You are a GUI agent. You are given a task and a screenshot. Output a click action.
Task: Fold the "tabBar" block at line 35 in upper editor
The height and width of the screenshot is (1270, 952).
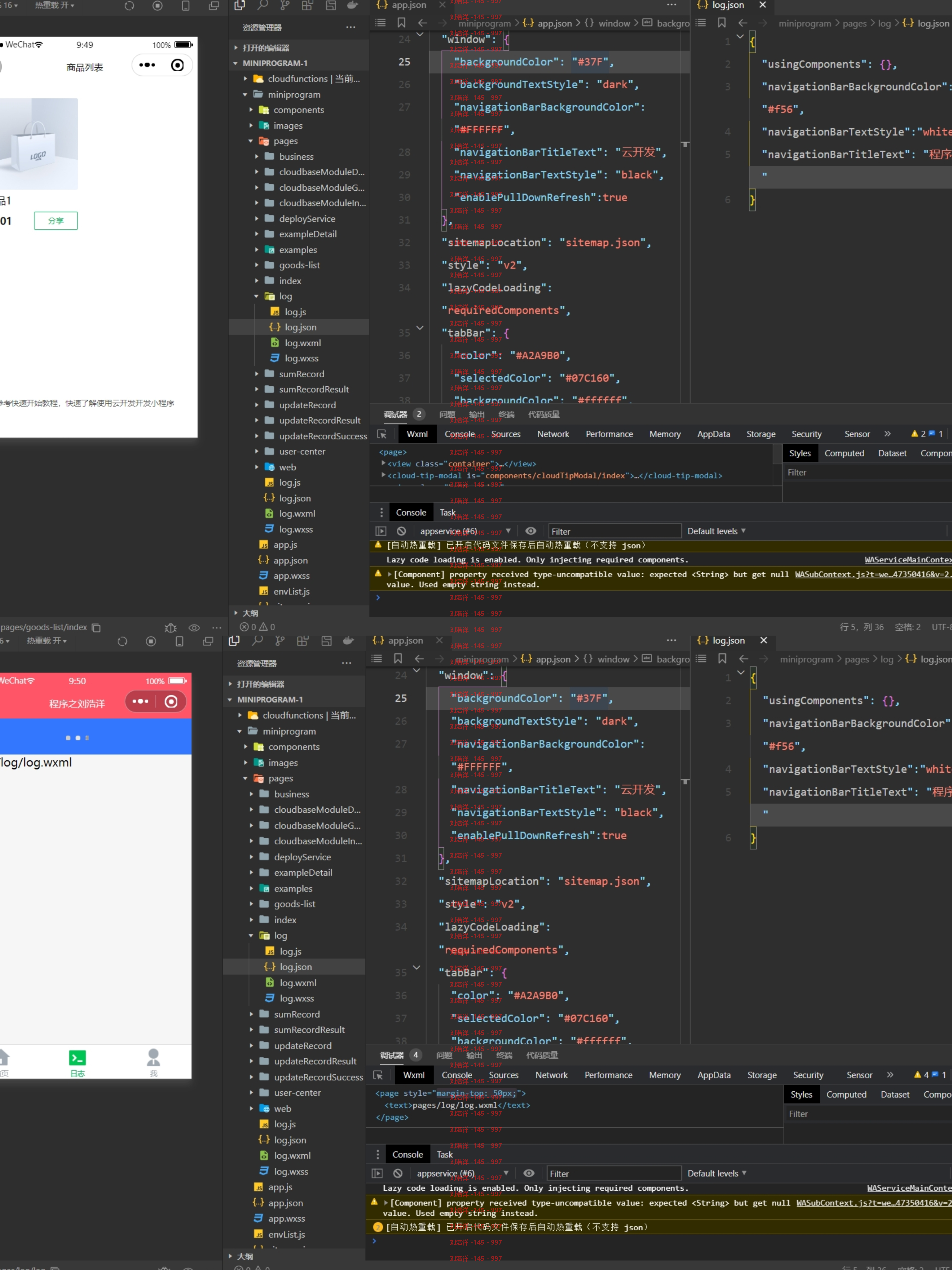tap(420, 328)
